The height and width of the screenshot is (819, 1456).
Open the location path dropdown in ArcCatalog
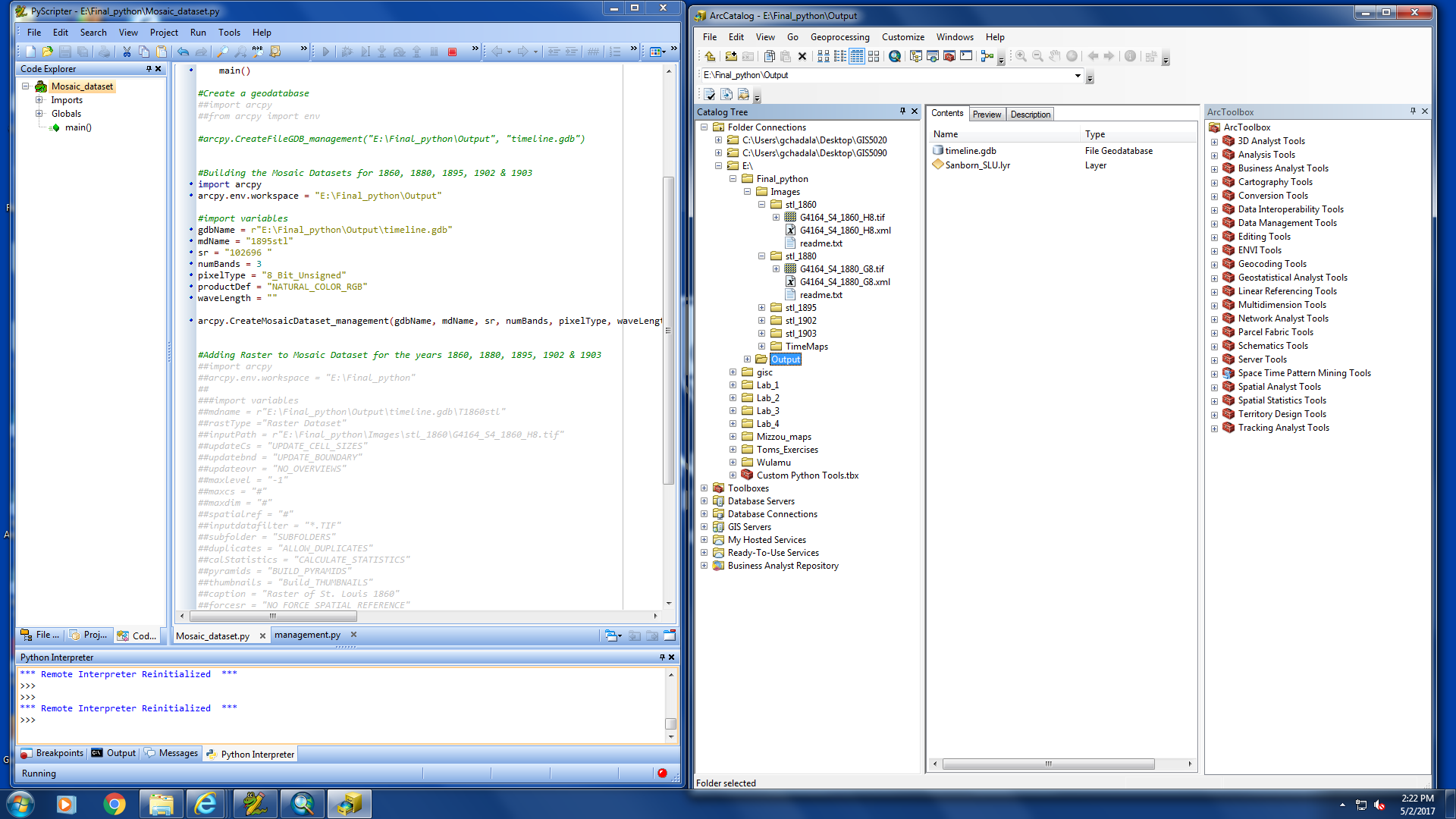1078,76
